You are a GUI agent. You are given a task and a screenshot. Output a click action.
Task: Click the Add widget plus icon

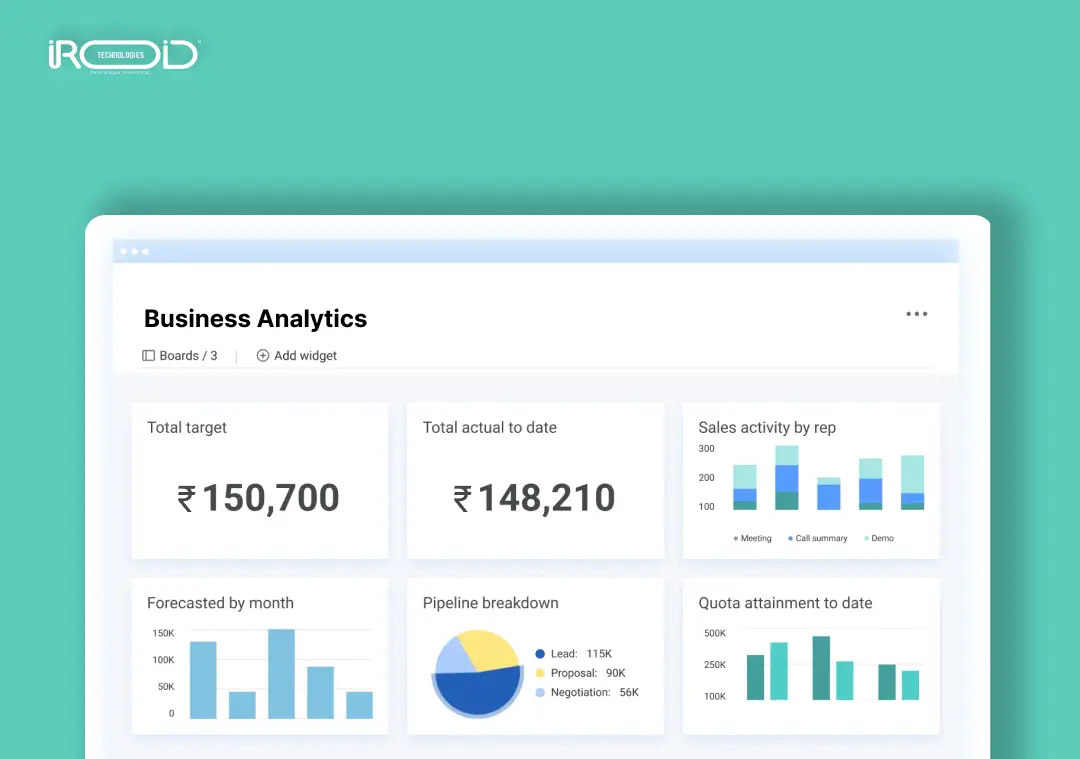(262, 355)
